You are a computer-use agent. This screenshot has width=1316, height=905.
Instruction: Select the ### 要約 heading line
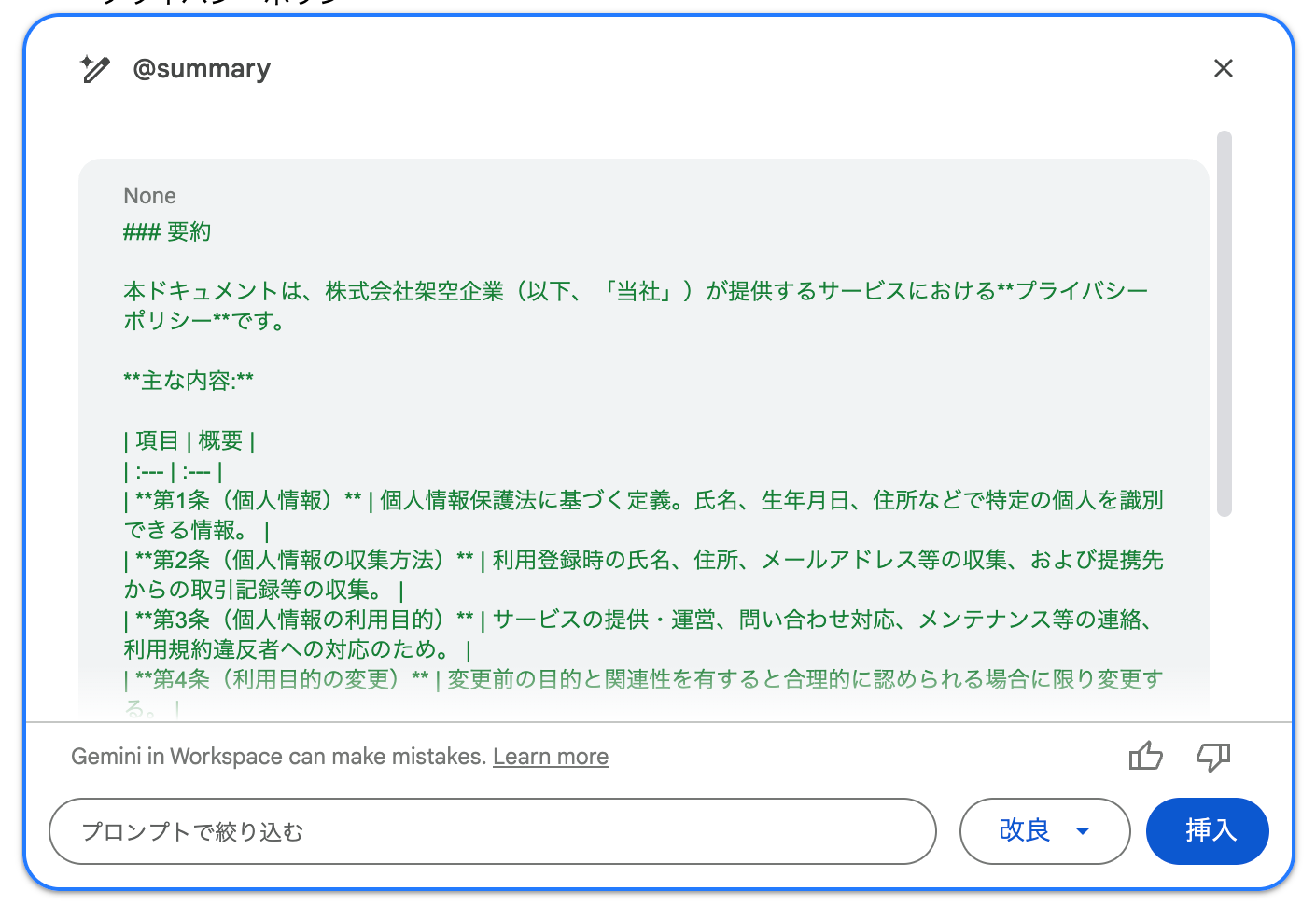168,231
